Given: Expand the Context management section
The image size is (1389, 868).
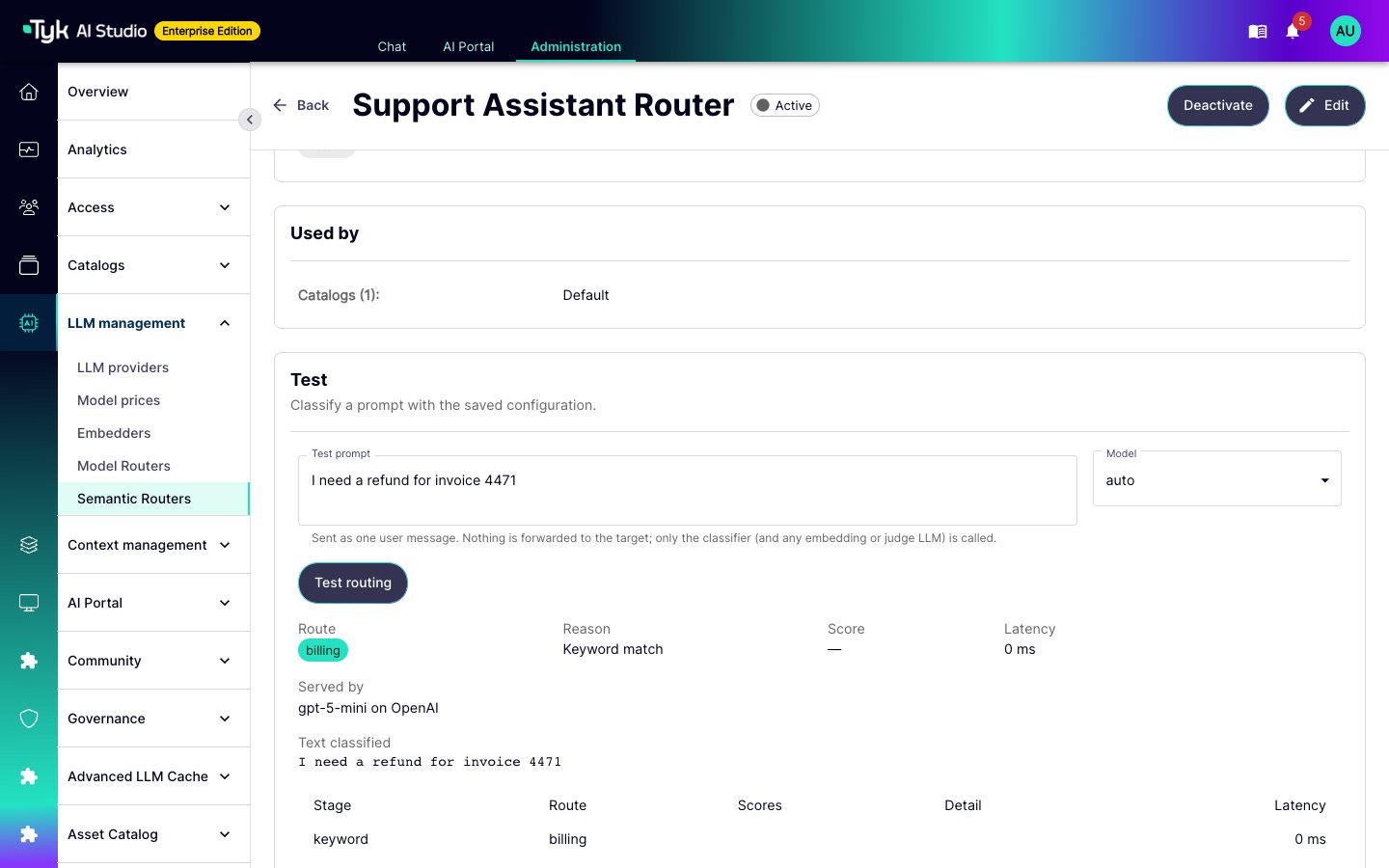Looking at the screenshot, I should (225, 545).
